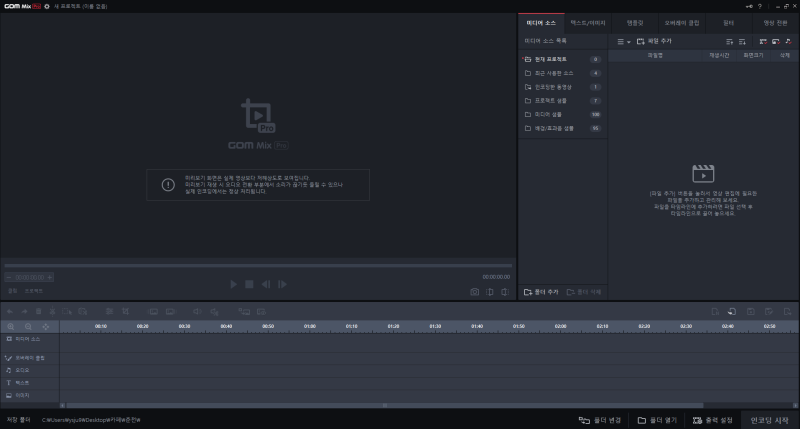Decrease timecode with minus stepper

point(9,277)
